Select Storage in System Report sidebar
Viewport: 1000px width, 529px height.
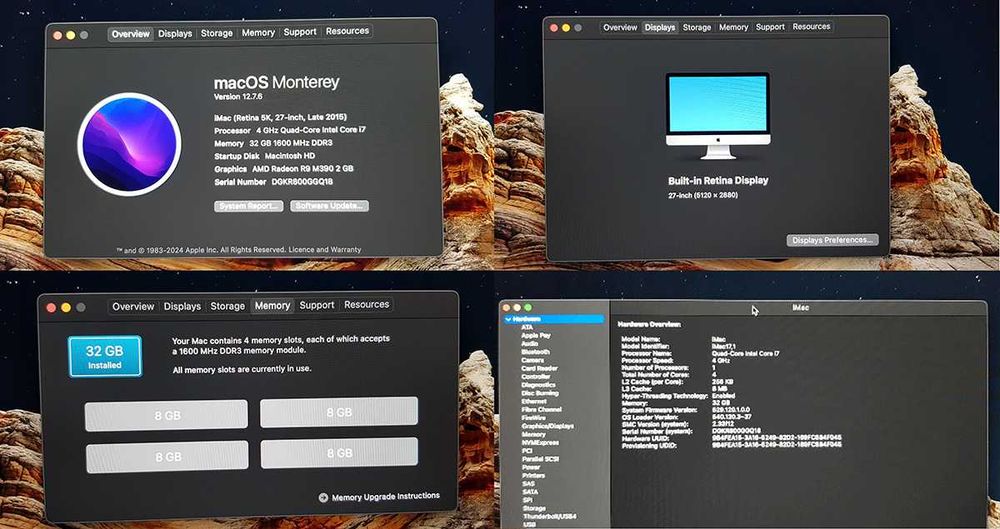[x=534, y=509]
